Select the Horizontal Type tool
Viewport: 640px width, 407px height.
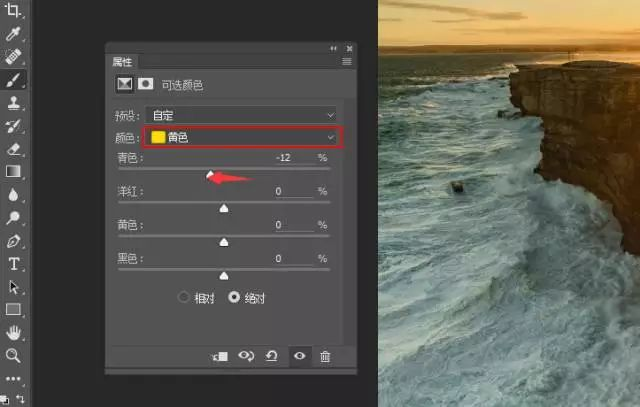click(x=14, y=264)
